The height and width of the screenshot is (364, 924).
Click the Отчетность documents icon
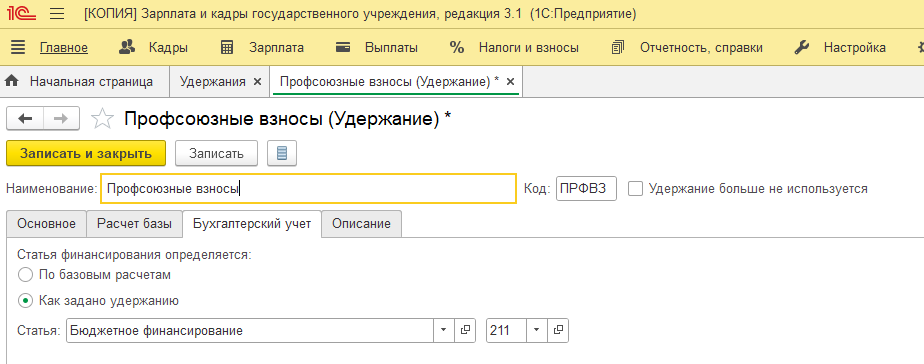[x=618, y=48]
